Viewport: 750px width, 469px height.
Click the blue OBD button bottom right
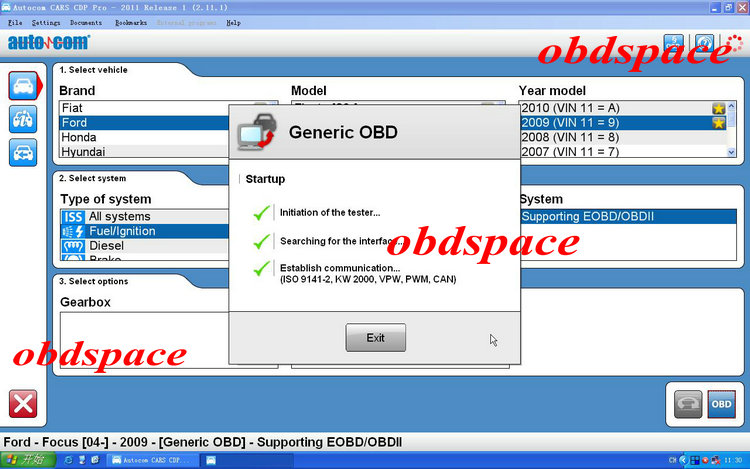(x=721, y=404)
